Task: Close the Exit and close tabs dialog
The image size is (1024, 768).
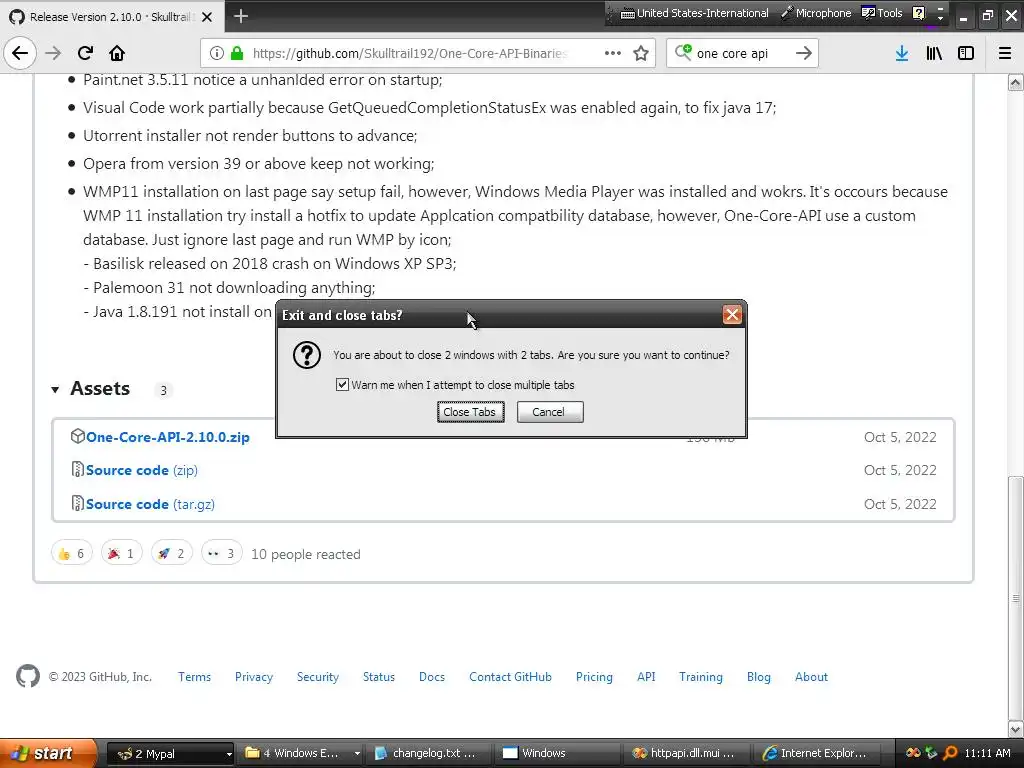Action: (732, 315)
